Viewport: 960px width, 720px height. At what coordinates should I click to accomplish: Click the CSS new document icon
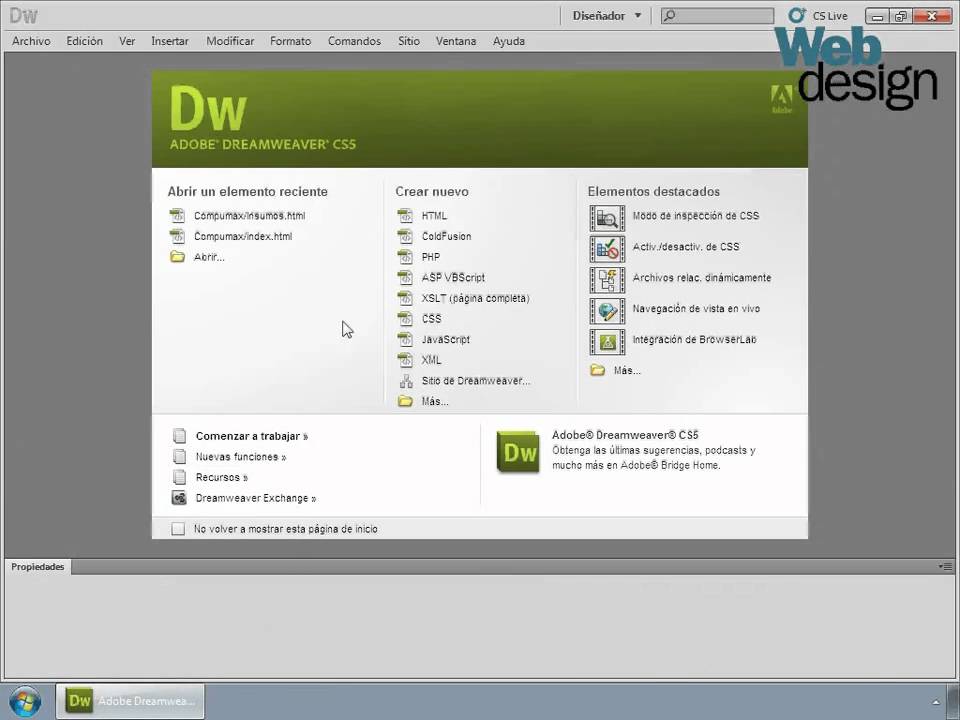[405, 318]
